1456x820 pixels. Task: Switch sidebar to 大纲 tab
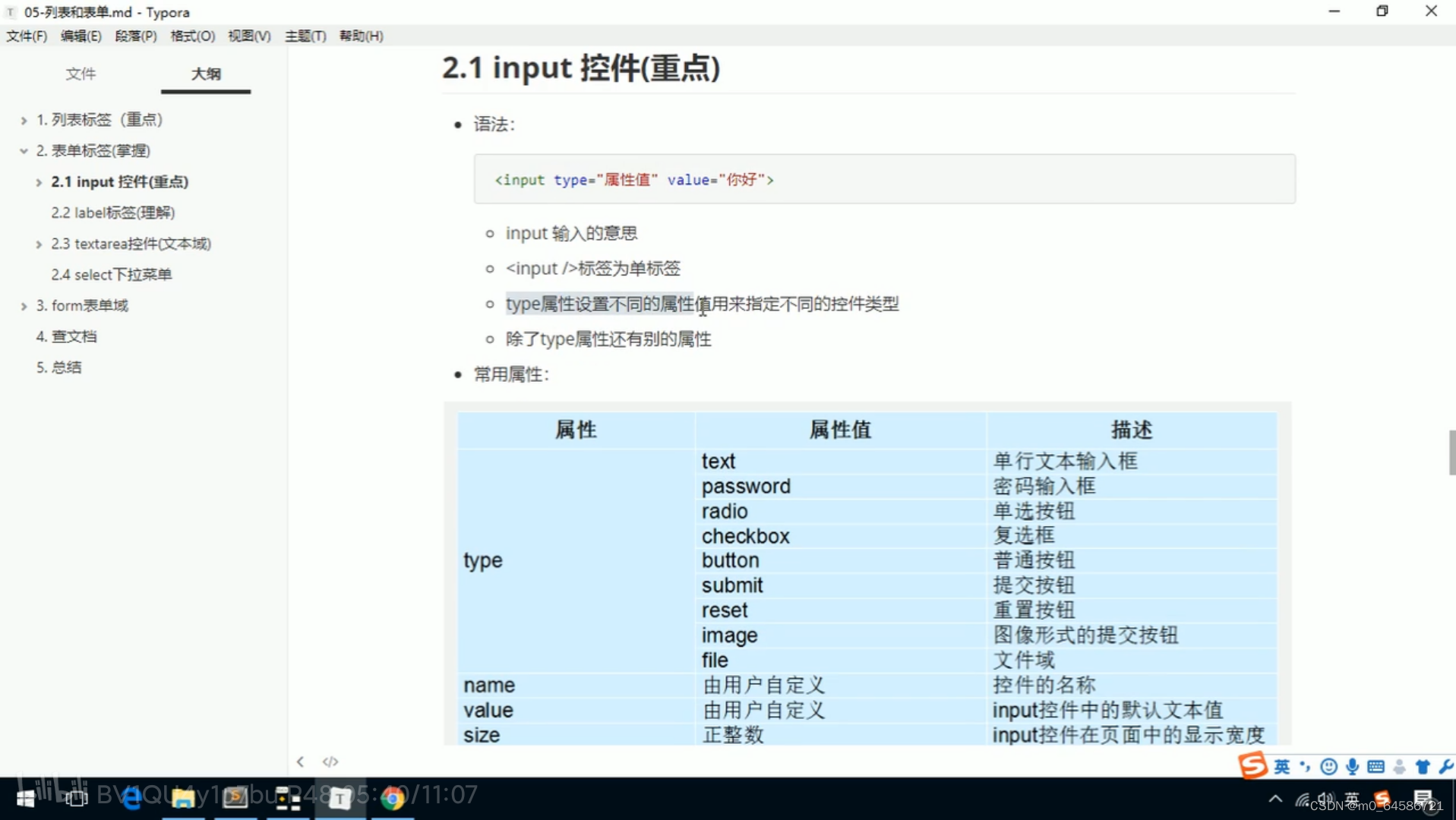(206, 74)
